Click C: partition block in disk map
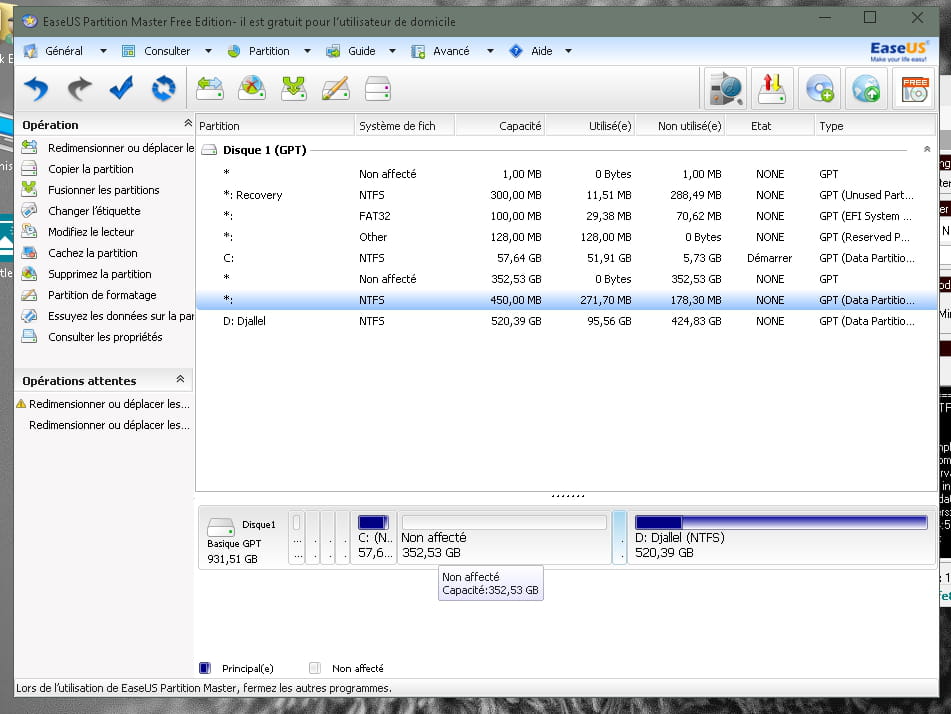Viewport: 951px width, 714px height. (374, 538)
